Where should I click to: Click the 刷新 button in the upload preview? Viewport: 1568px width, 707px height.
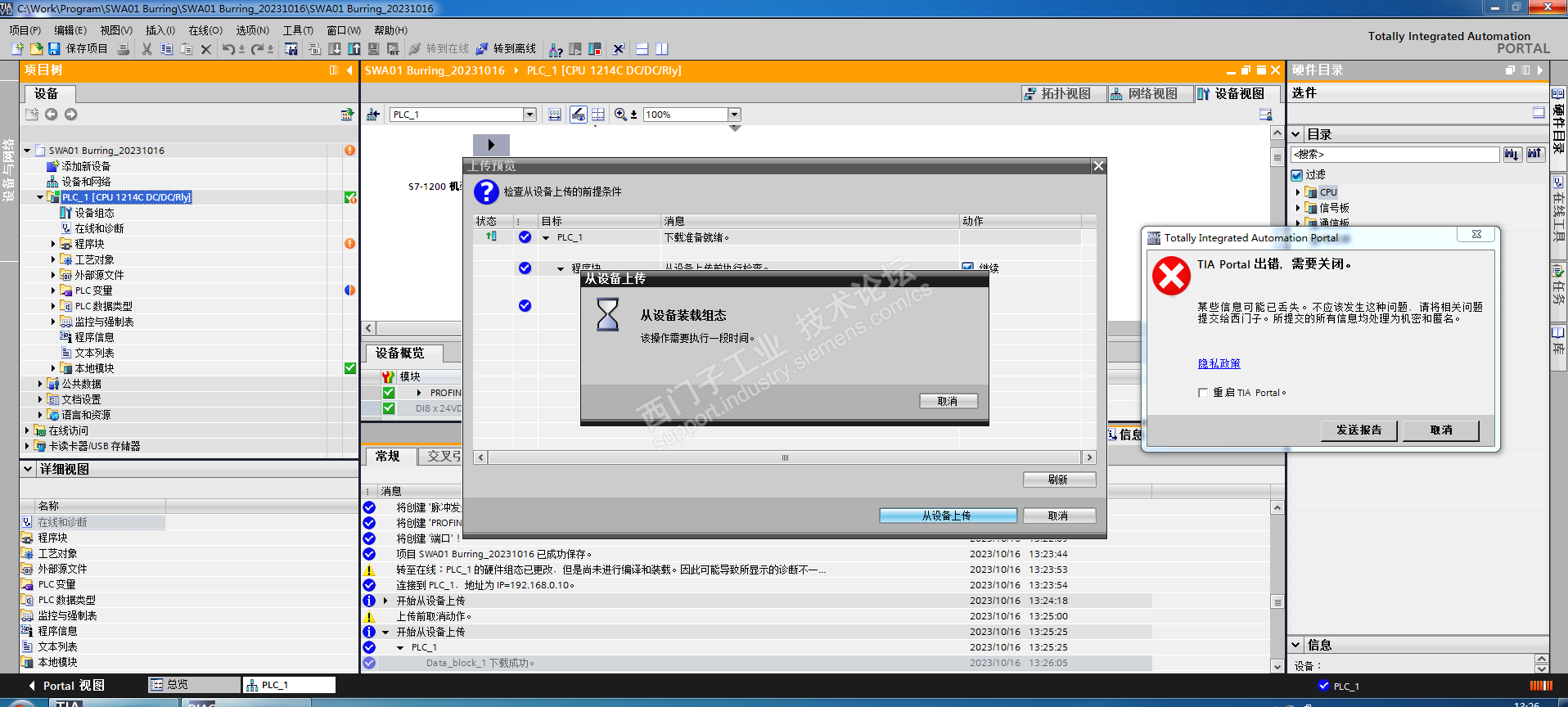pos(1059,480)
